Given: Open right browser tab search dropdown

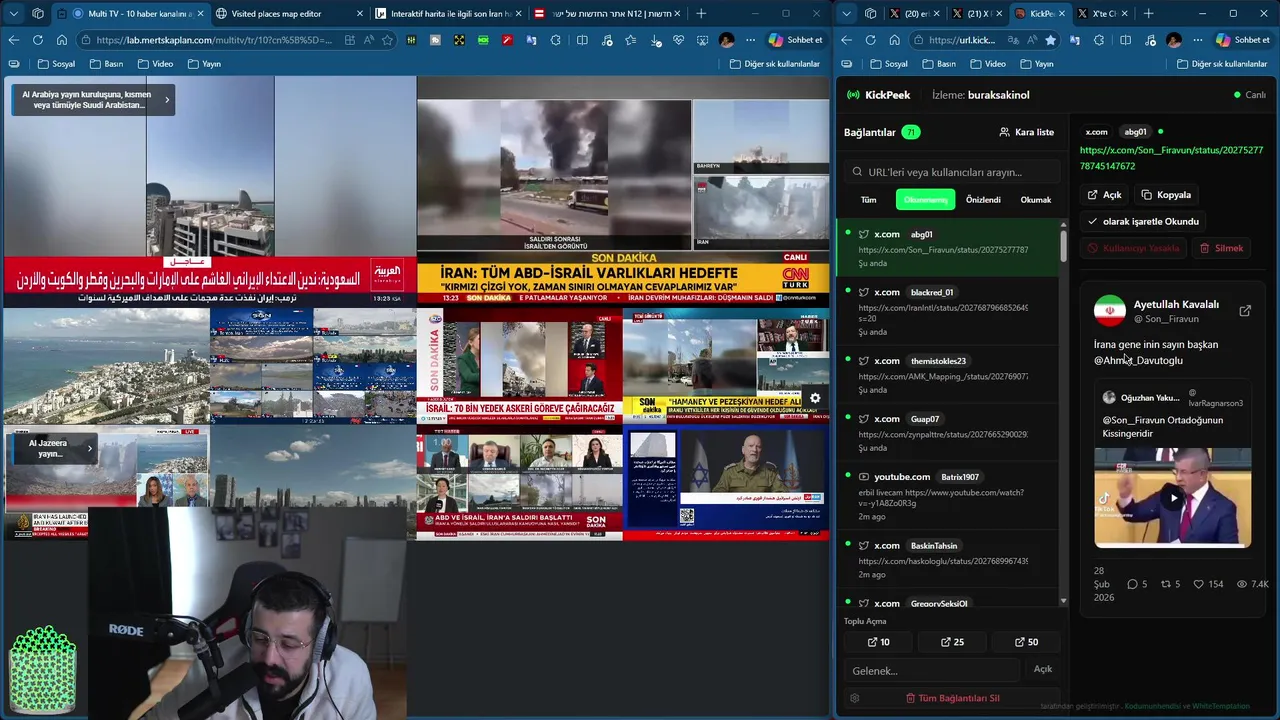Looking at the screenshot, I should pos(846,14).
